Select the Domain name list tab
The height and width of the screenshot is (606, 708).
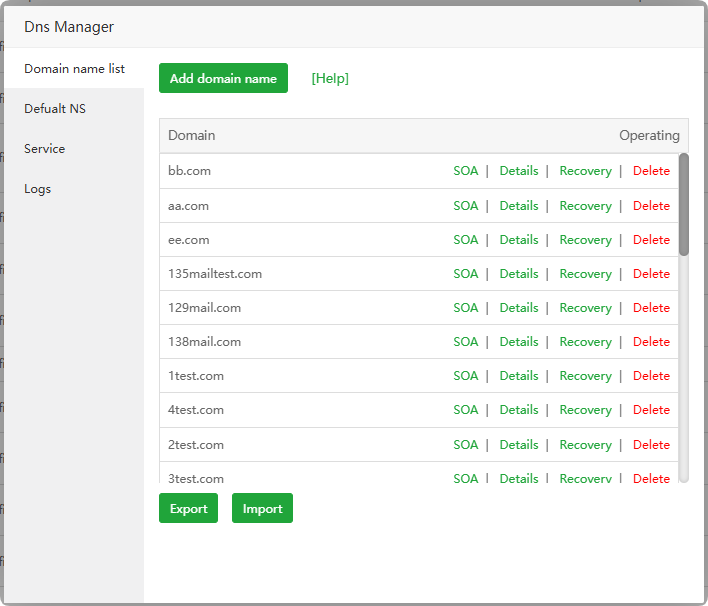click(x=75, y=68)
